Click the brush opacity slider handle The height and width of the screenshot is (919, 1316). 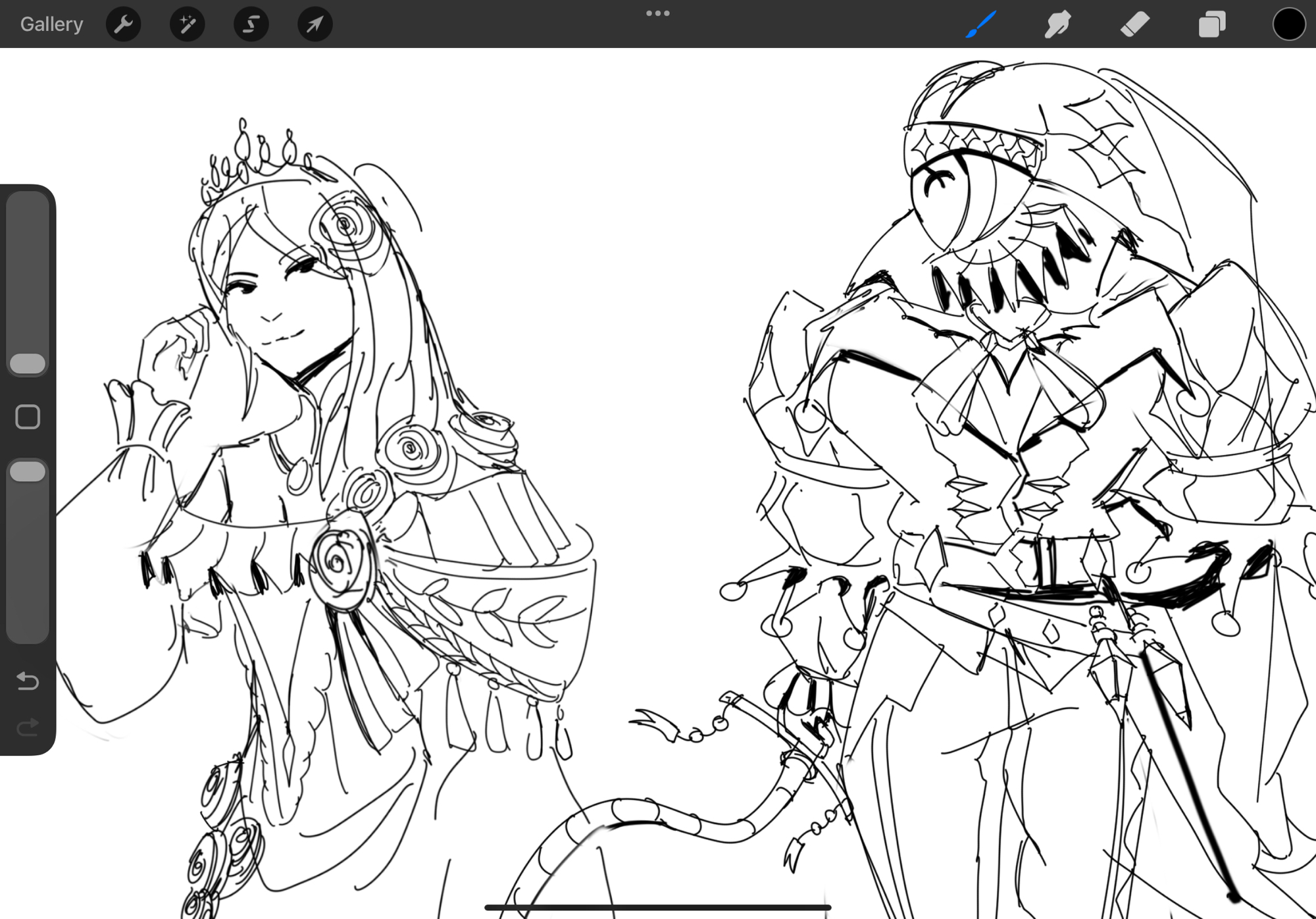pyautogui.click(x=28, y=471)
